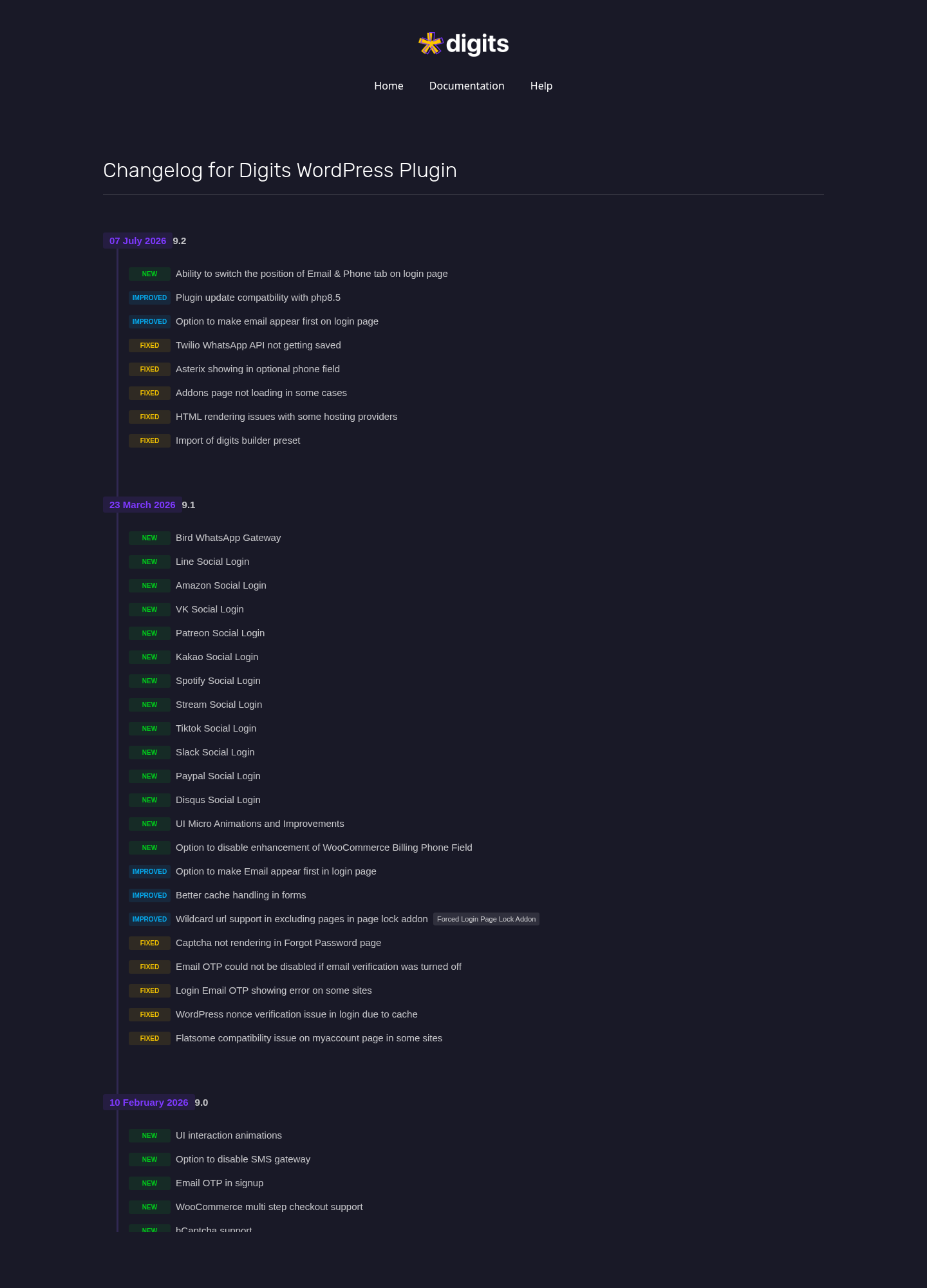Select the 23 March 2026 date badge
The height and width of the screenshot is (1288, 927).
pyautogui.click(x=142, y=505)
